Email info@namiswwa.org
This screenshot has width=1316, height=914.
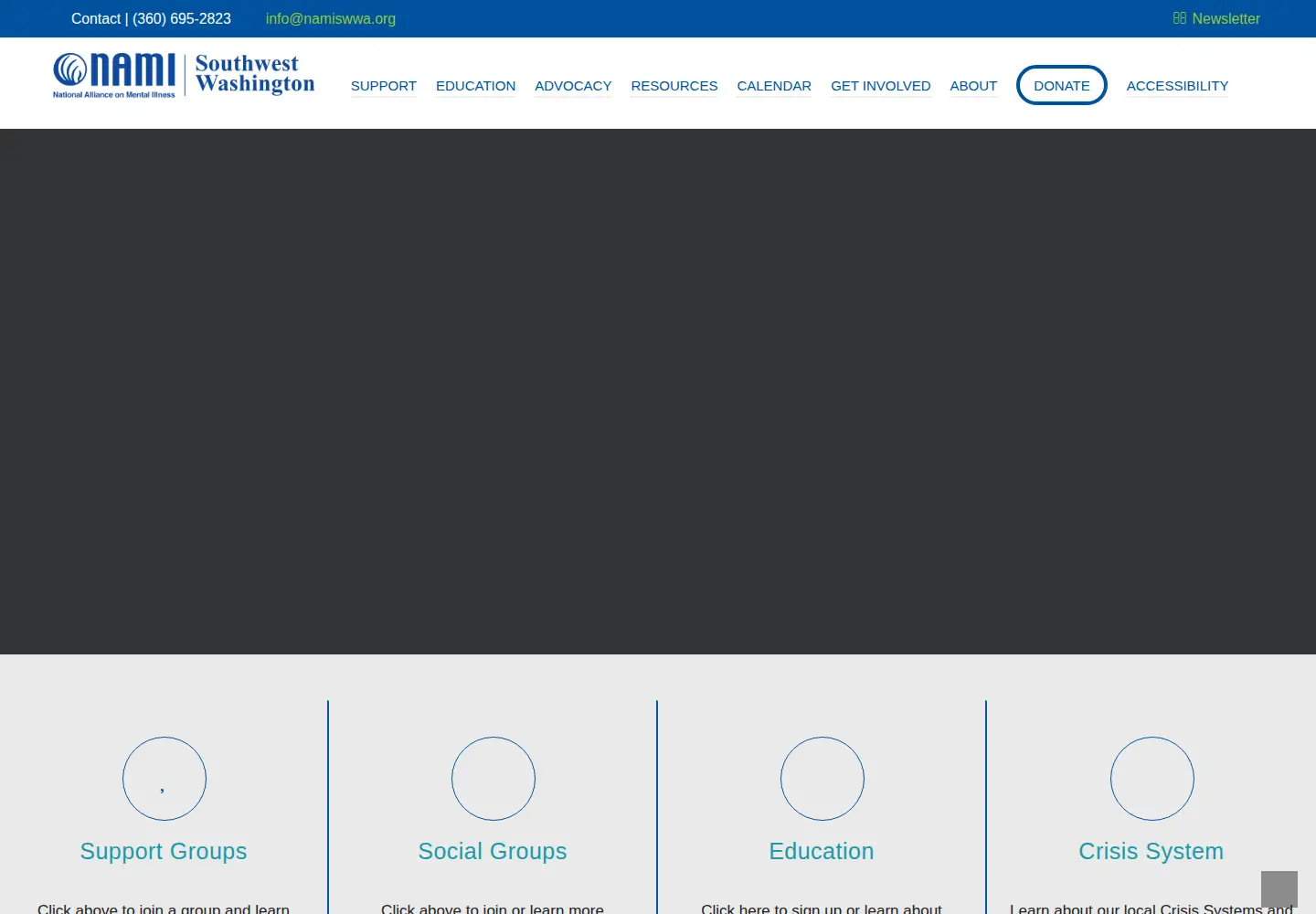coord(331,18)
